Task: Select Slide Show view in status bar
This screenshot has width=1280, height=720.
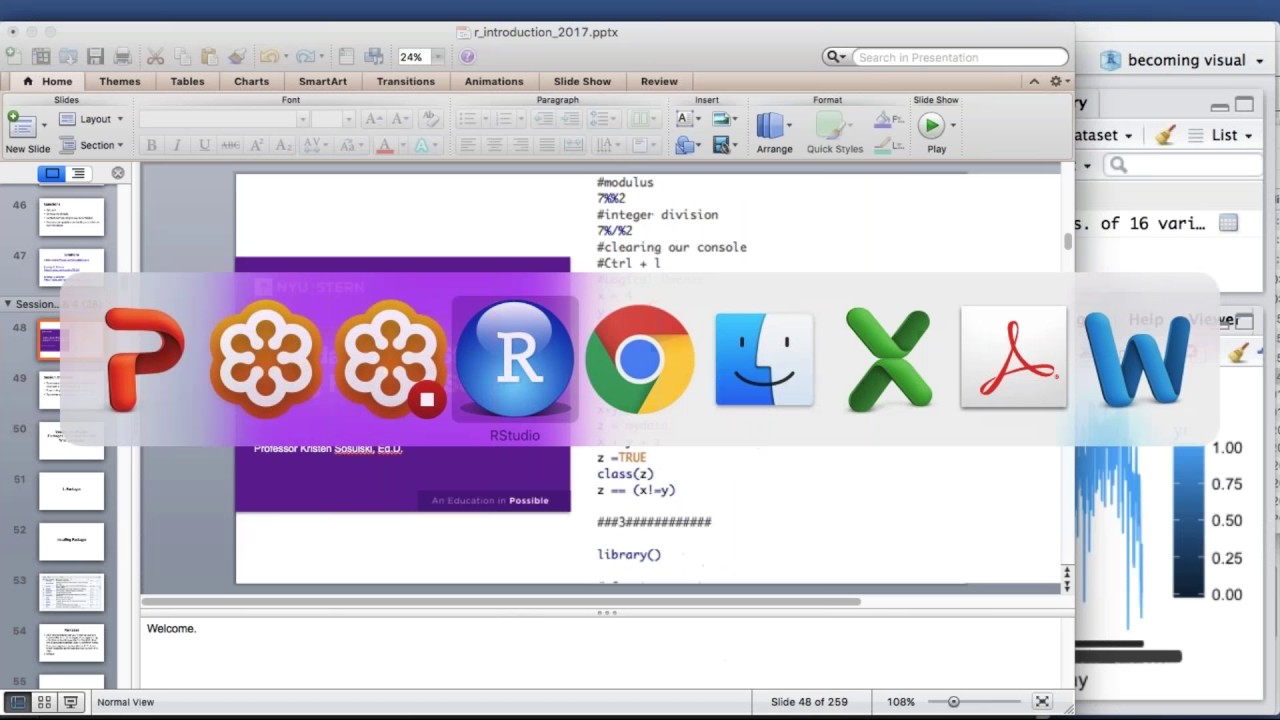Action: [x=70, y=702]
